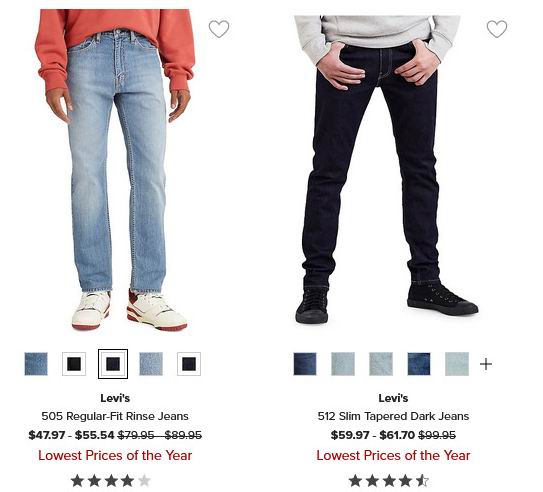The image size is (543, 492).
Task: Click Levi's brand name above 512 jeans
Action: pyautogui.click(x=393, y=398)
